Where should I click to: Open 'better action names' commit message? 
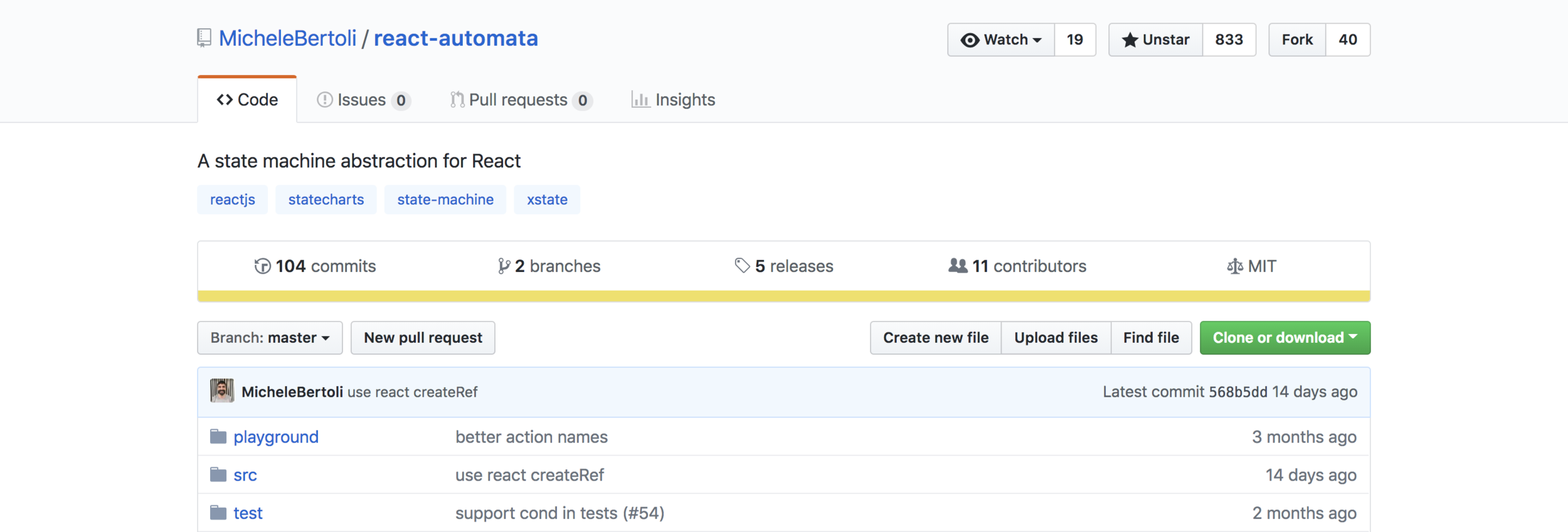531,437
